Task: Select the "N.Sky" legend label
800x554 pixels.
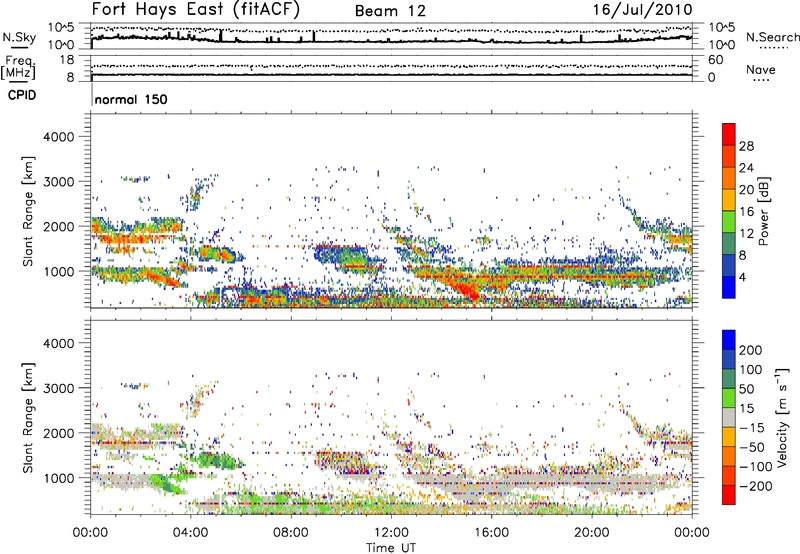Action: click(19, 37)
